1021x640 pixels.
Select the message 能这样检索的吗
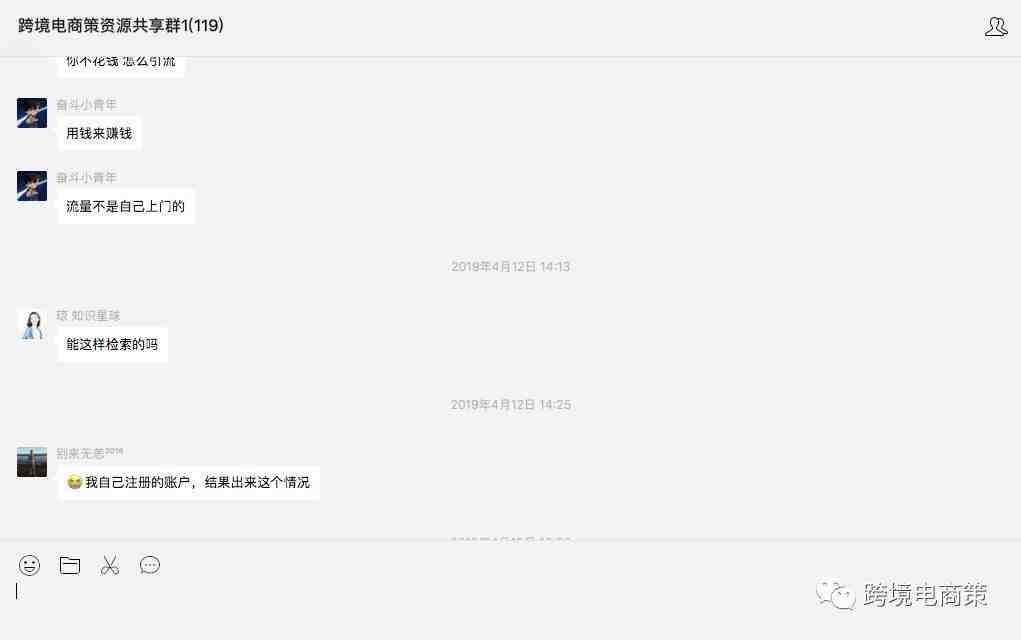(112, 344)
